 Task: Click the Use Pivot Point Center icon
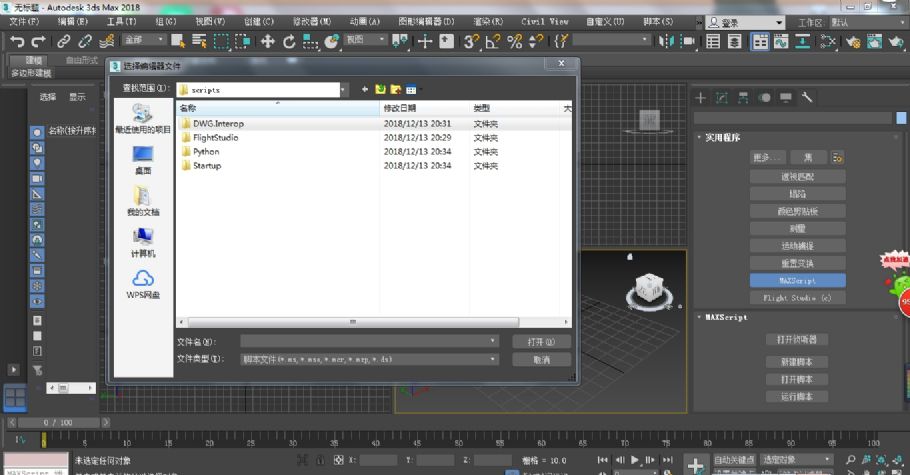(399, 41)
